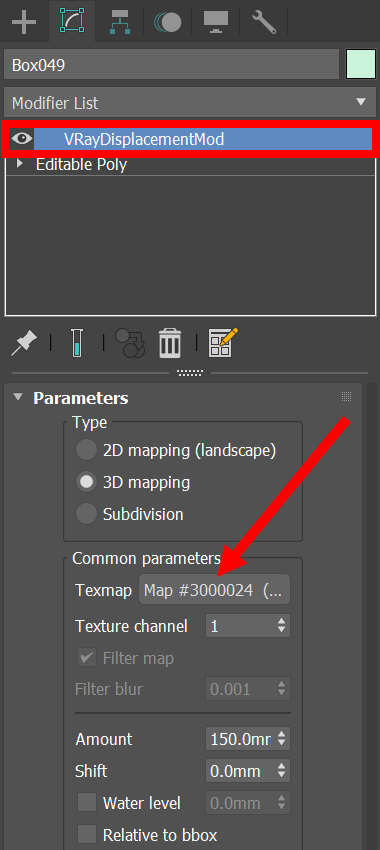Adjust Water level spinner arrows
Viewport: 380px width, 850px height.
point(281,803)
